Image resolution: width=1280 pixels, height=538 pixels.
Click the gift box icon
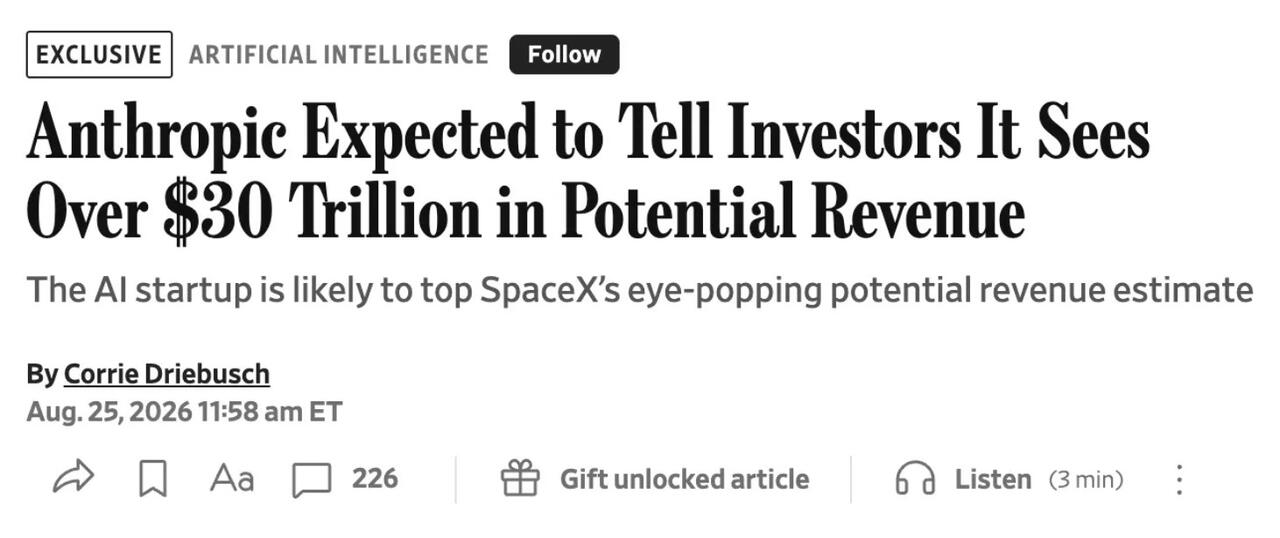520,478
